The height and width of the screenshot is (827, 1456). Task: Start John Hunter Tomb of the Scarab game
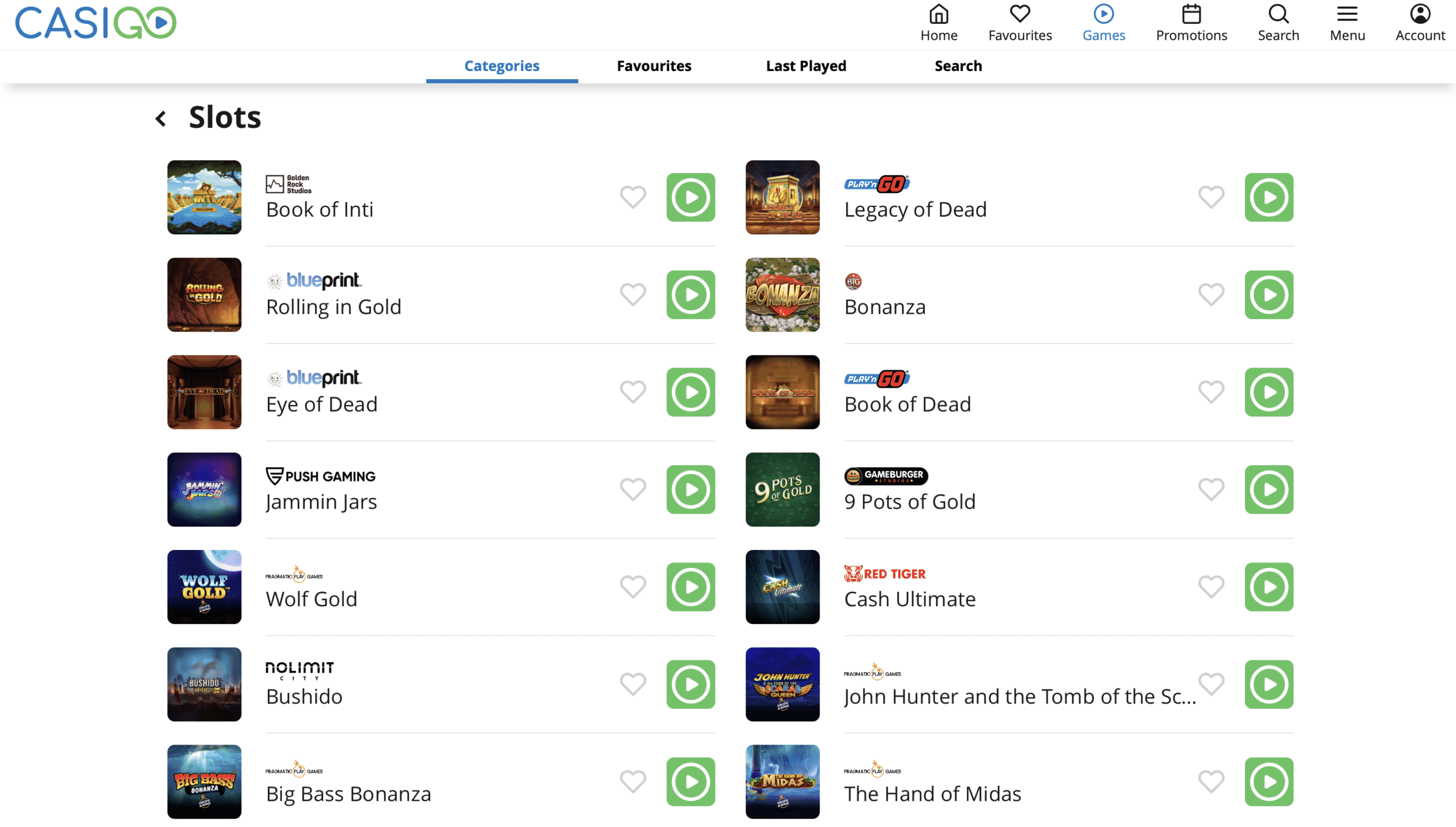pos(1268,684)
